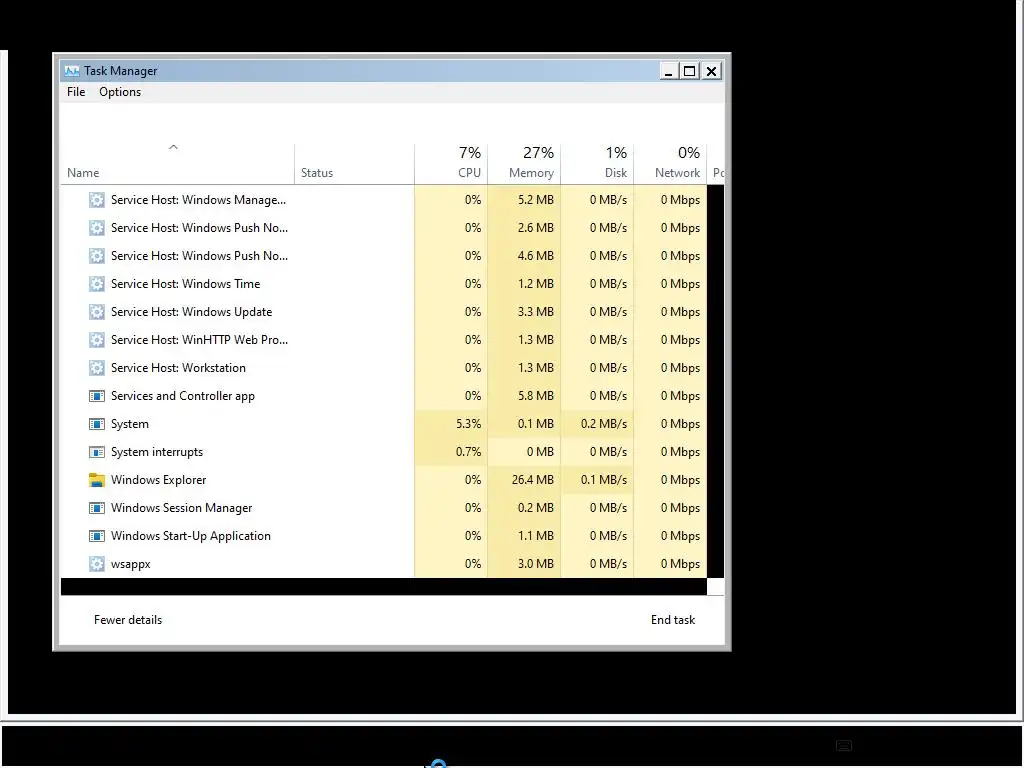Click the Windows Explorer folder icon

tap(97, 480)
